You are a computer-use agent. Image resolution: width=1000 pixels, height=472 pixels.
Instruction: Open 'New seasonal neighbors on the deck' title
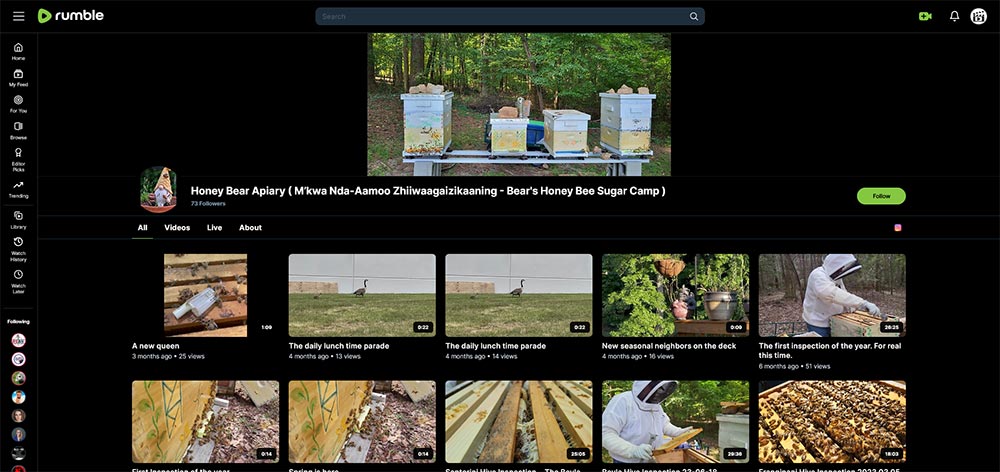coord(669,346)
